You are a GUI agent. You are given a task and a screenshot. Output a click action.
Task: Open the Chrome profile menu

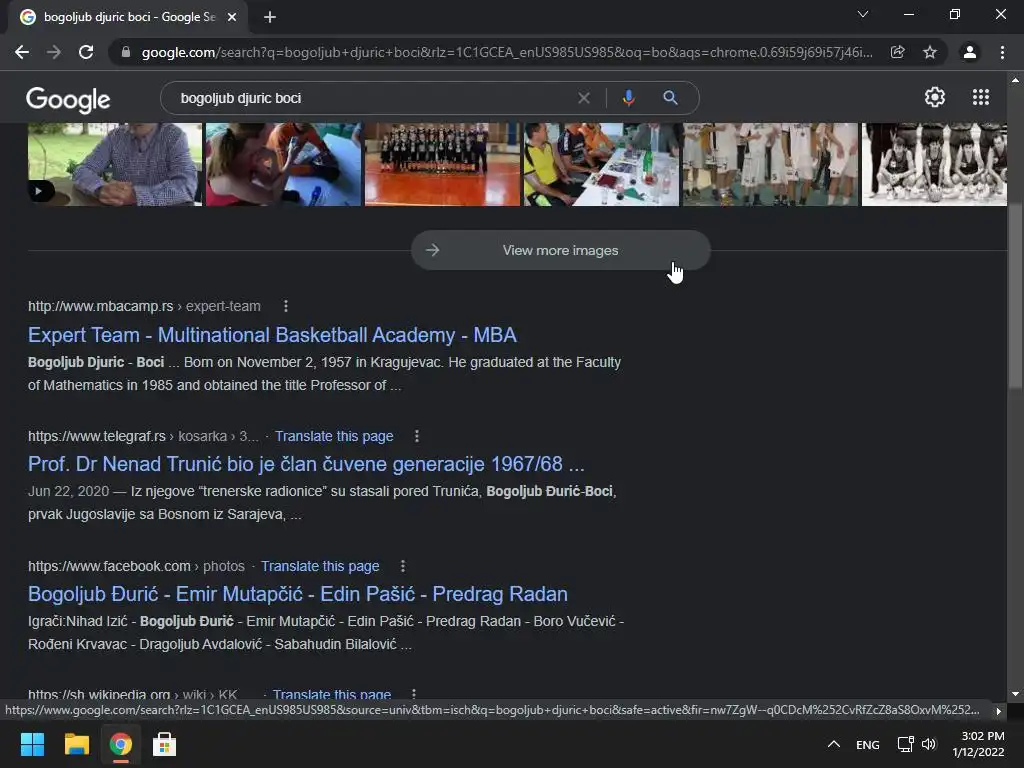(970, 52)
